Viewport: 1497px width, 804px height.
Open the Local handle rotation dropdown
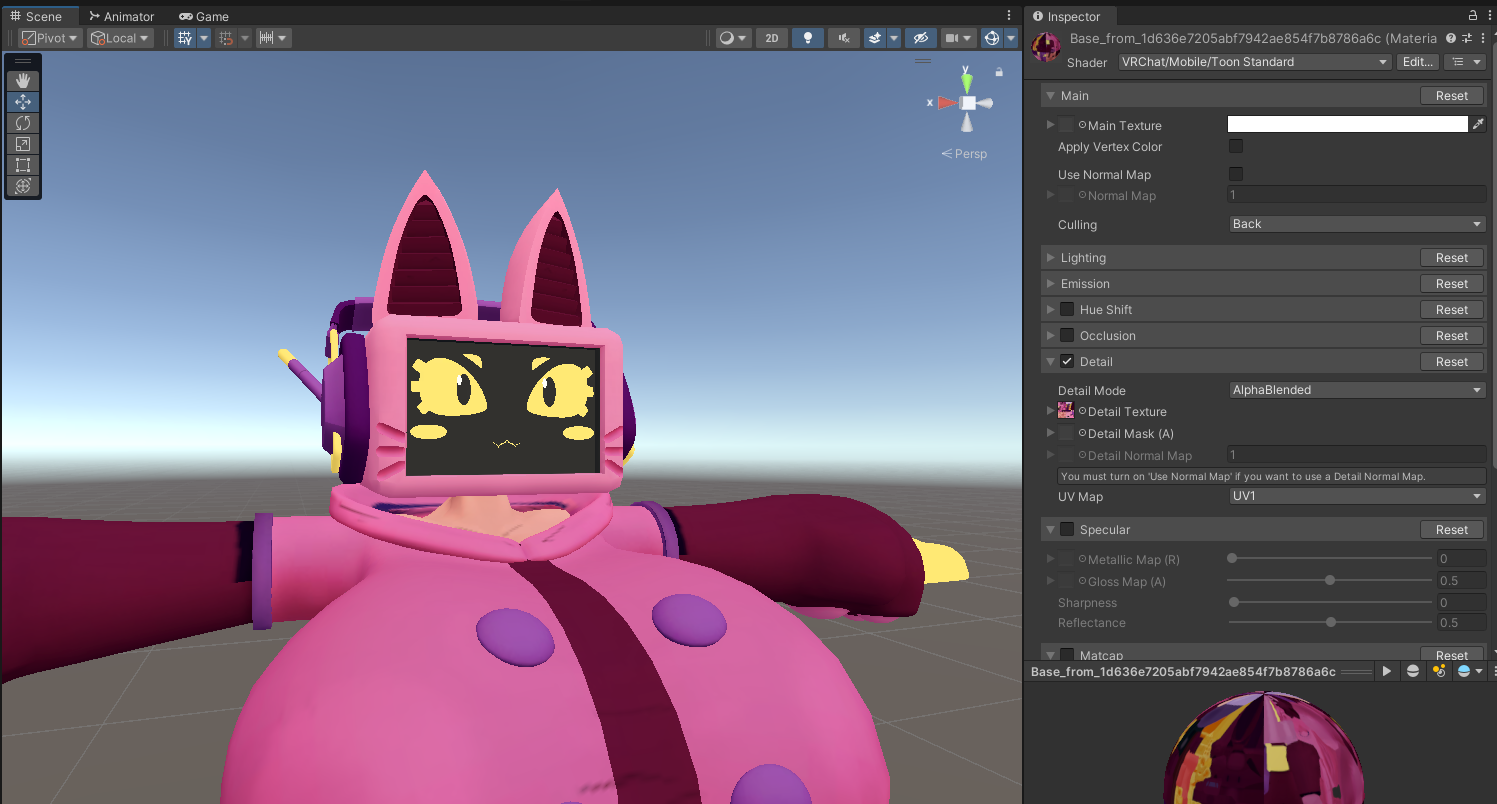[x=119, y=38]
